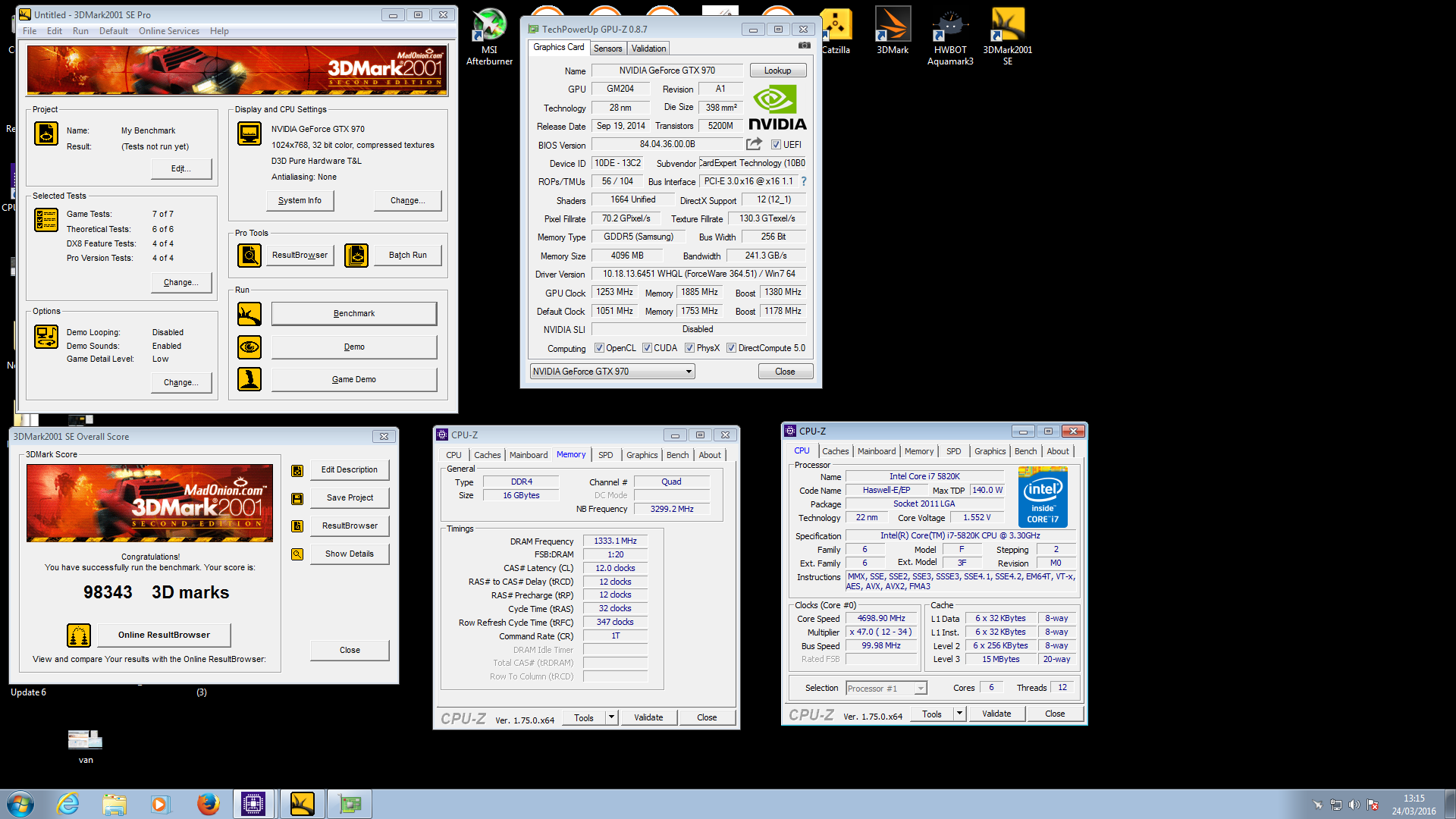Screen dimensions: 1456x819
Task: Click the Project icon next to Name
Action: [x=46, y=133]
